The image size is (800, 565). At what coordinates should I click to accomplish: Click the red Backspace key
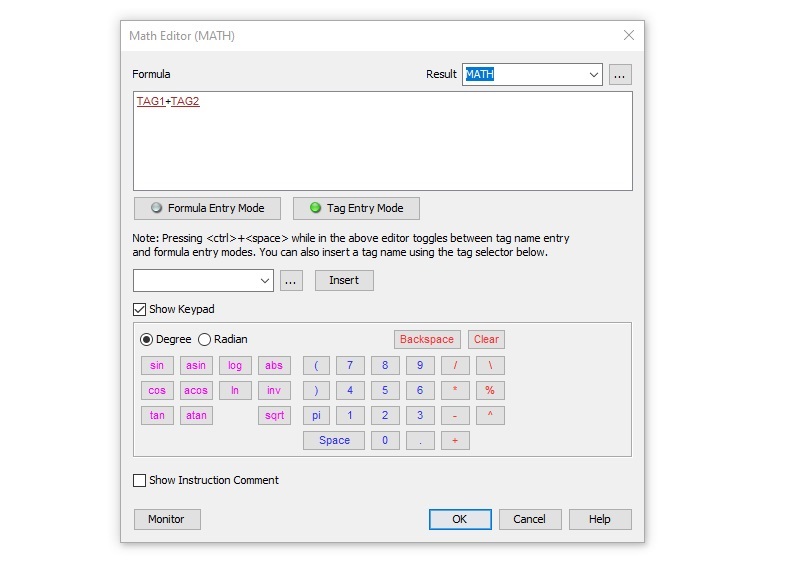point(427,339)
